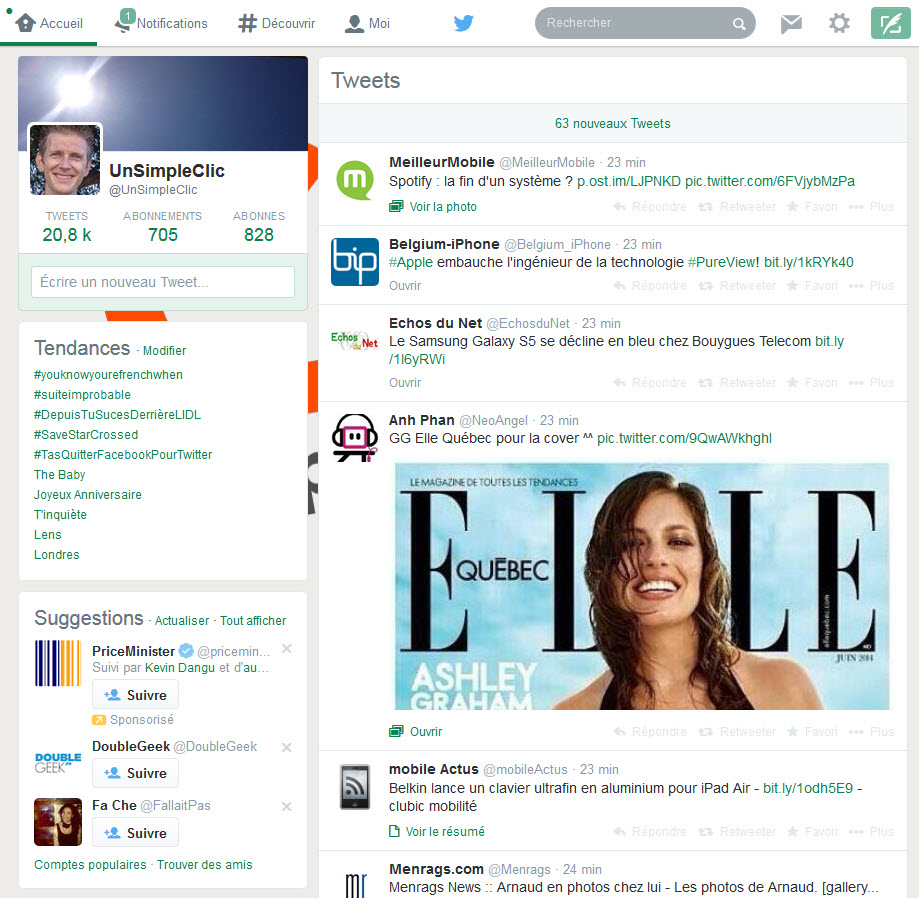Click PriceMinister barcode logo
Viewport: 919px width, 898px height.
click(x=57, y=663)
